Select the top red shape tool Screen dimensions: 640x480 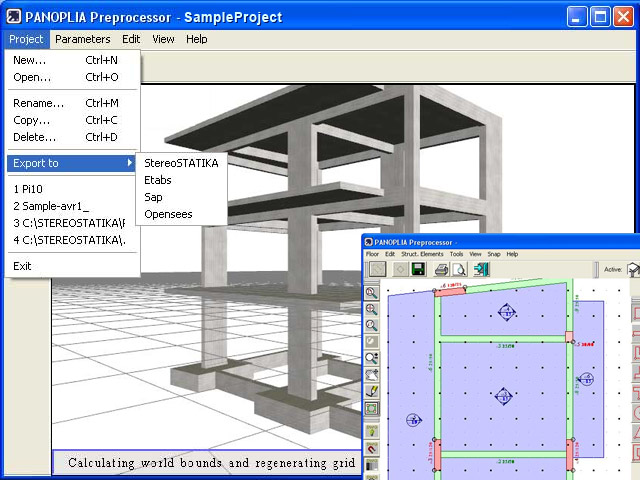(636, 313)
